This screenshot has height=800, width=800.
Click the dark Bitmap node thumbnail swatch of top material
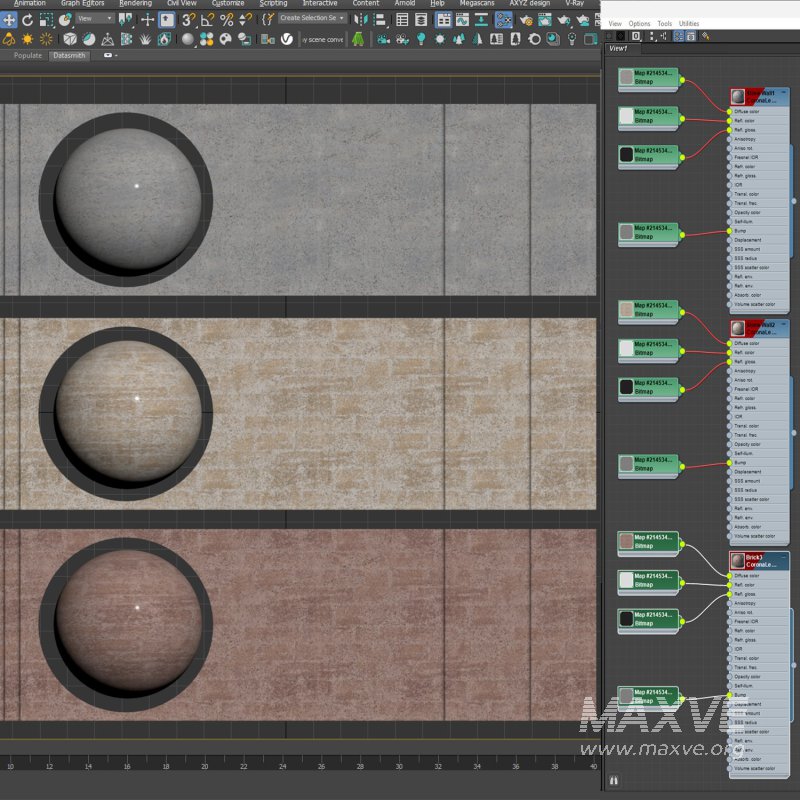(626, 154)
